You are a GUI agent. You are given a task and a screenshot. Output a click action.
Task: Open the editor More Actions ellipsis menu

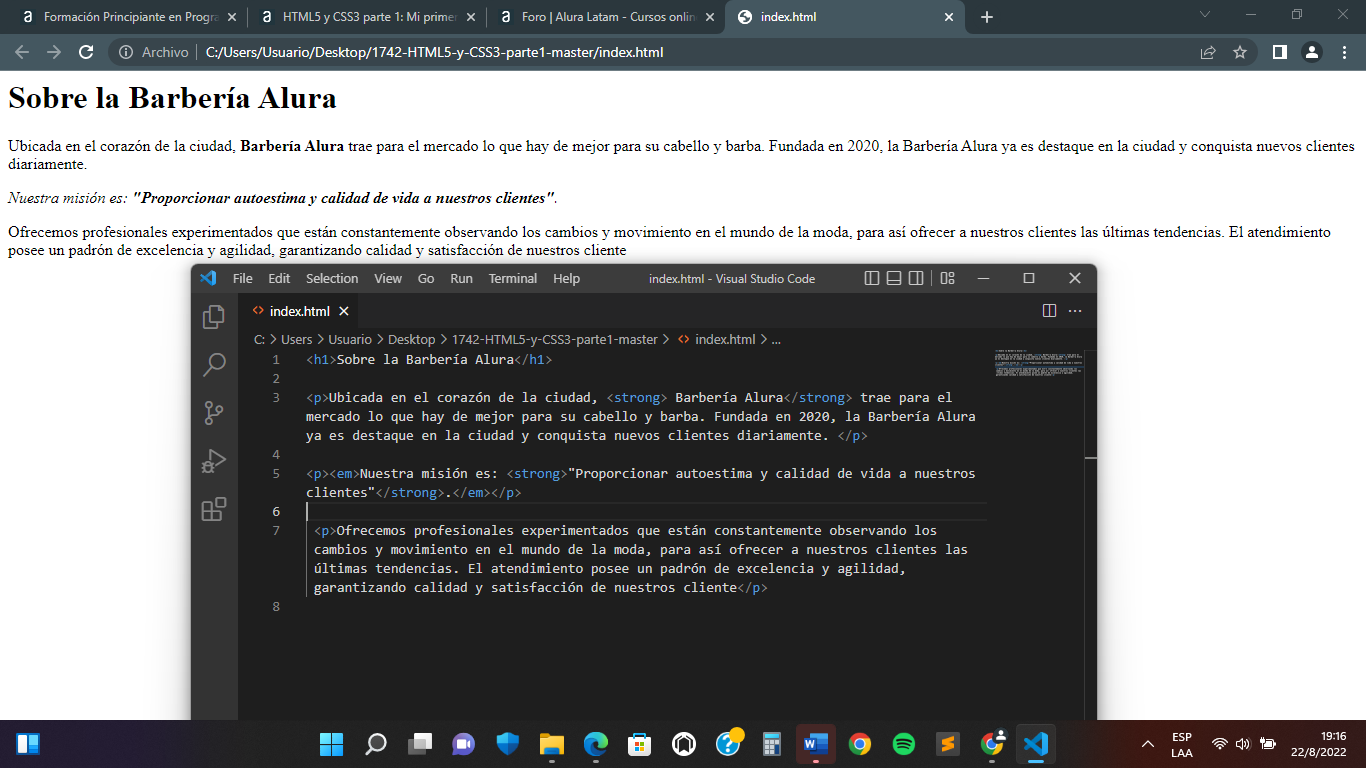[x=1075, y=311]
